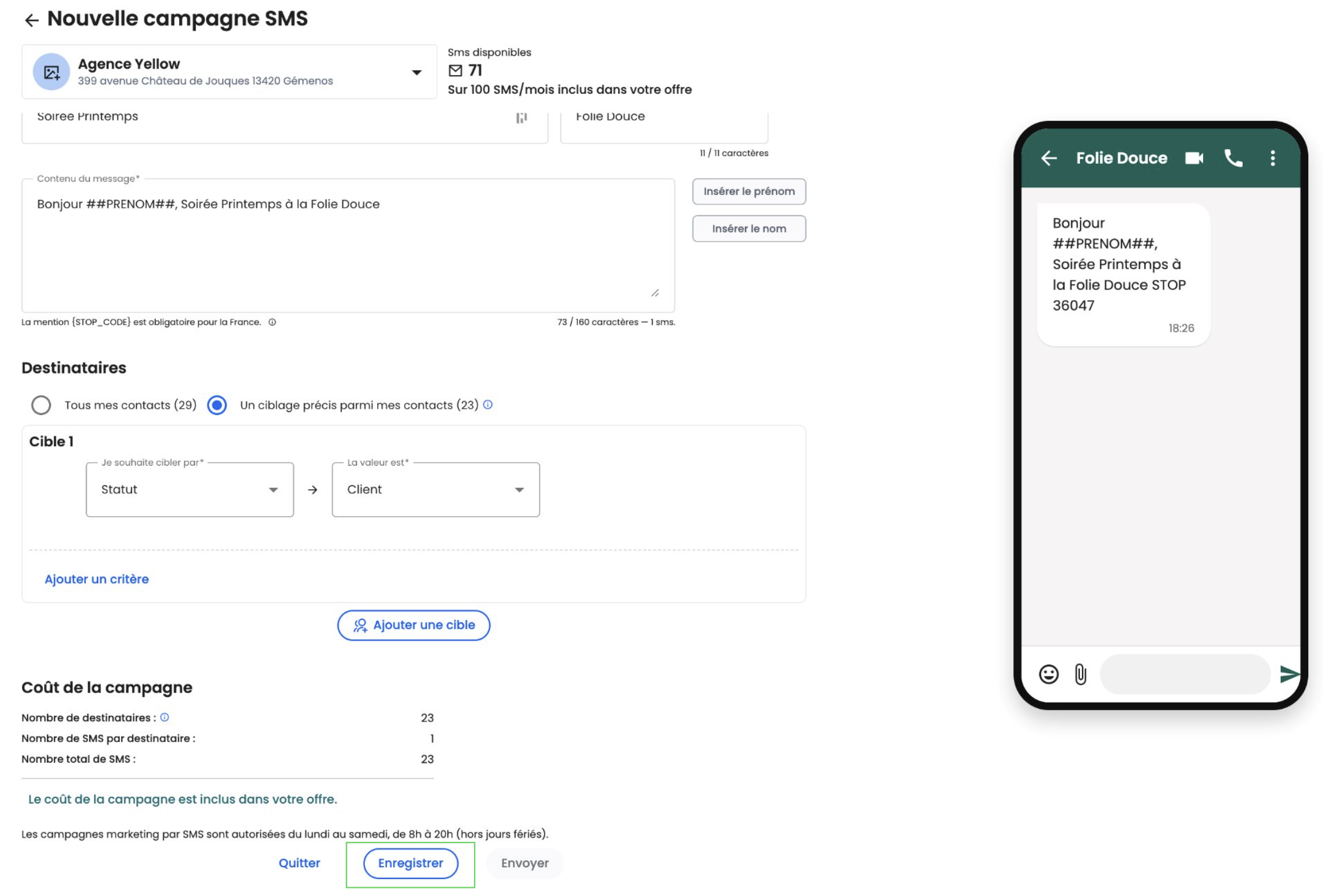Click the back arrow in the phone preview header
Screen dimensions: 1323x896
coord(1049,158)
